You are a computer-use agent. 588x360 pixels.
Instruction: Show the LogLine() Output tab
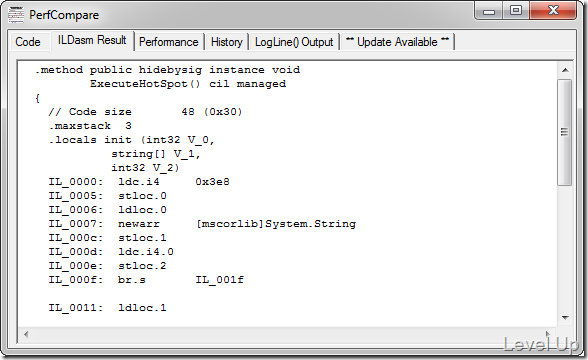[294, 42]
